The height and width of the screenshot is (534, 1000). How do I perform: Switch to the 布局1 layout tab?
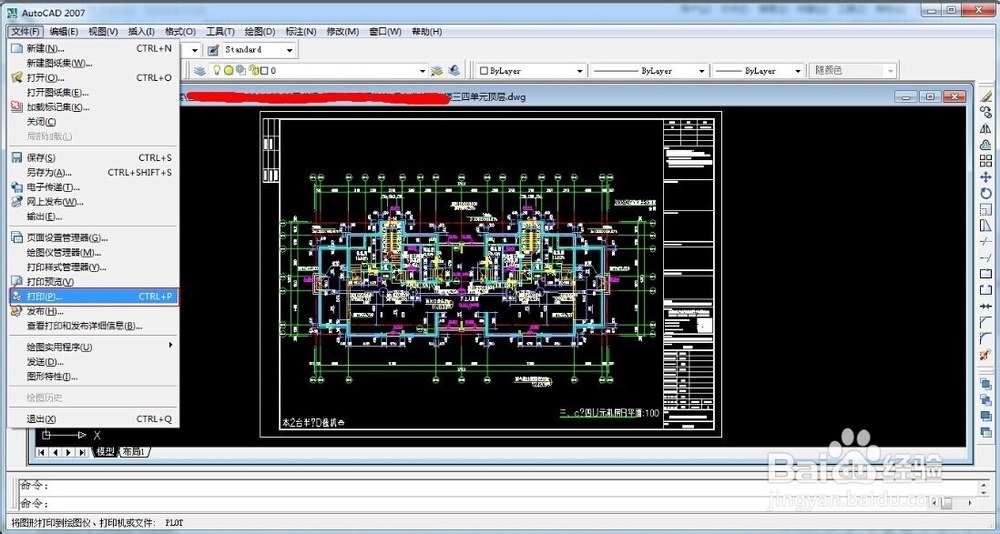(x=135, y=452)
